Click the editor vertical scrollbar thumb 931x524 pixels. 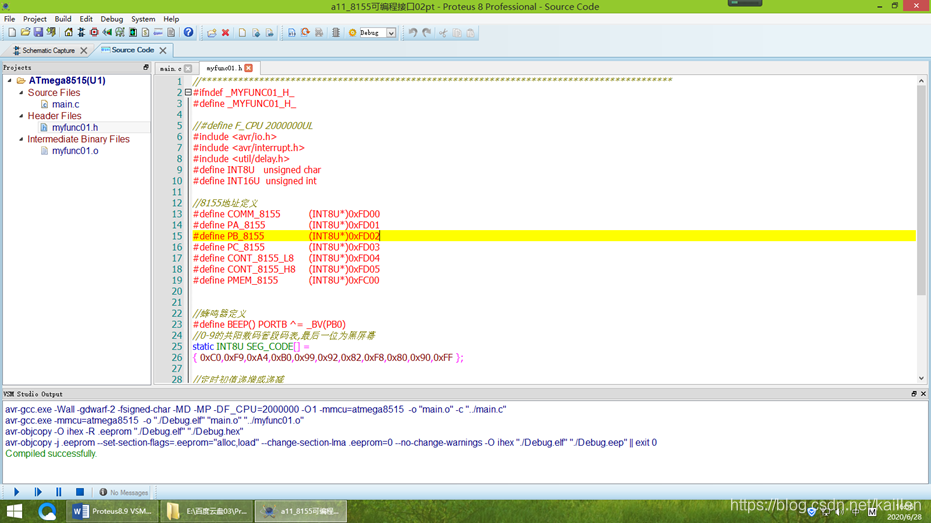(x=921, y=190)
